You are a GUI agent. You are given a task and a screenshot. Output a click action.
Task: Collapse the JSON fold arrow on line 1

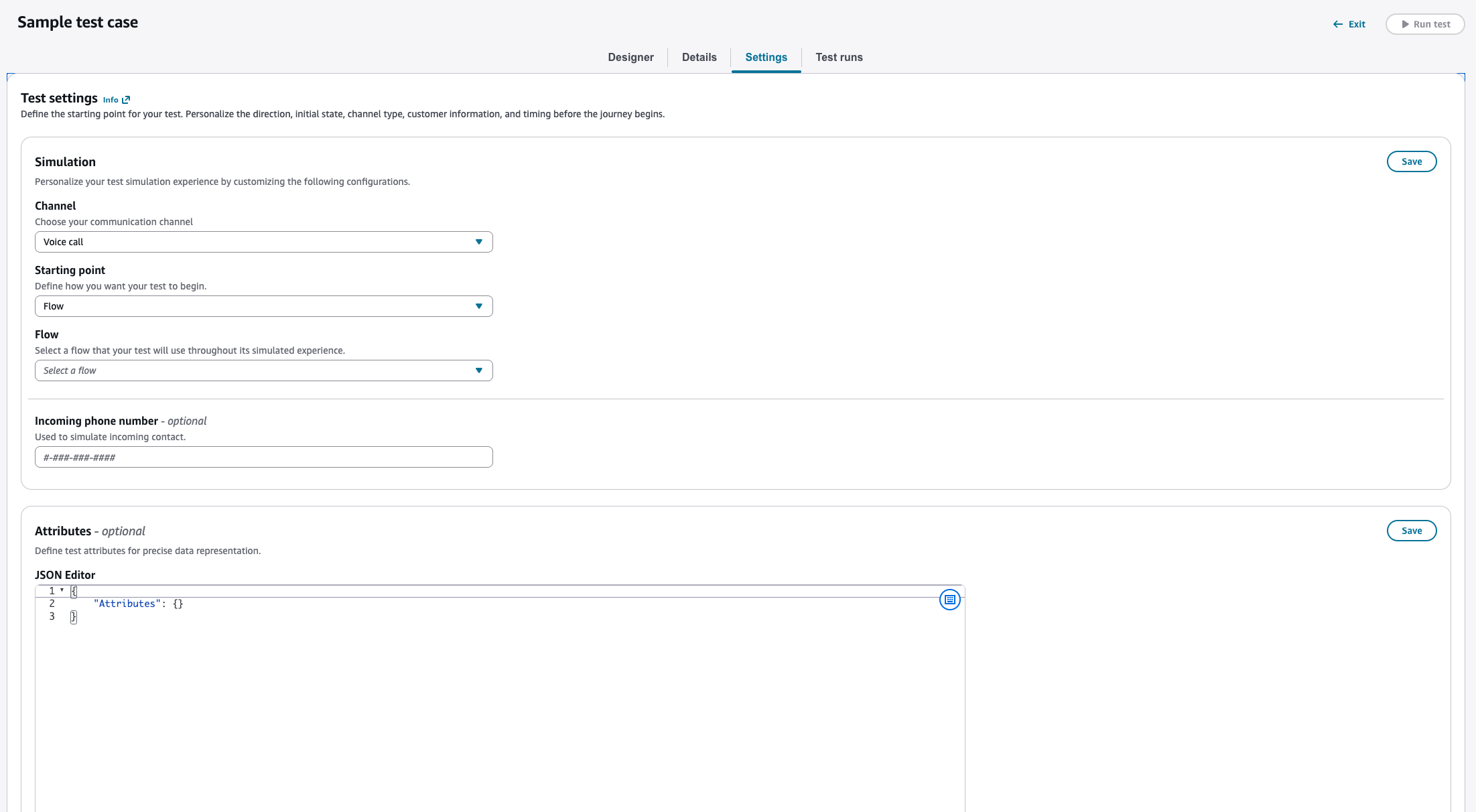[x=62, y=590]
